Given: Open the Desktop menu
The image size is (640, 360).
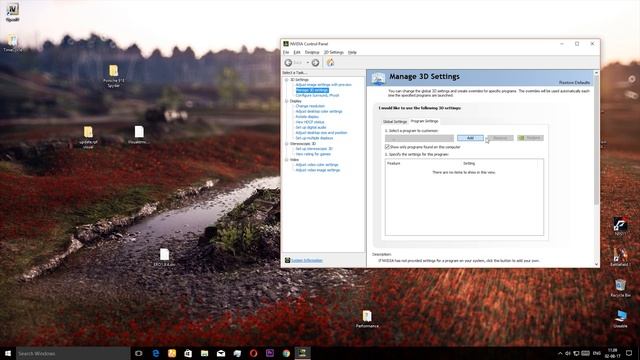Looking at the screenshot, I should pos(312,52).
